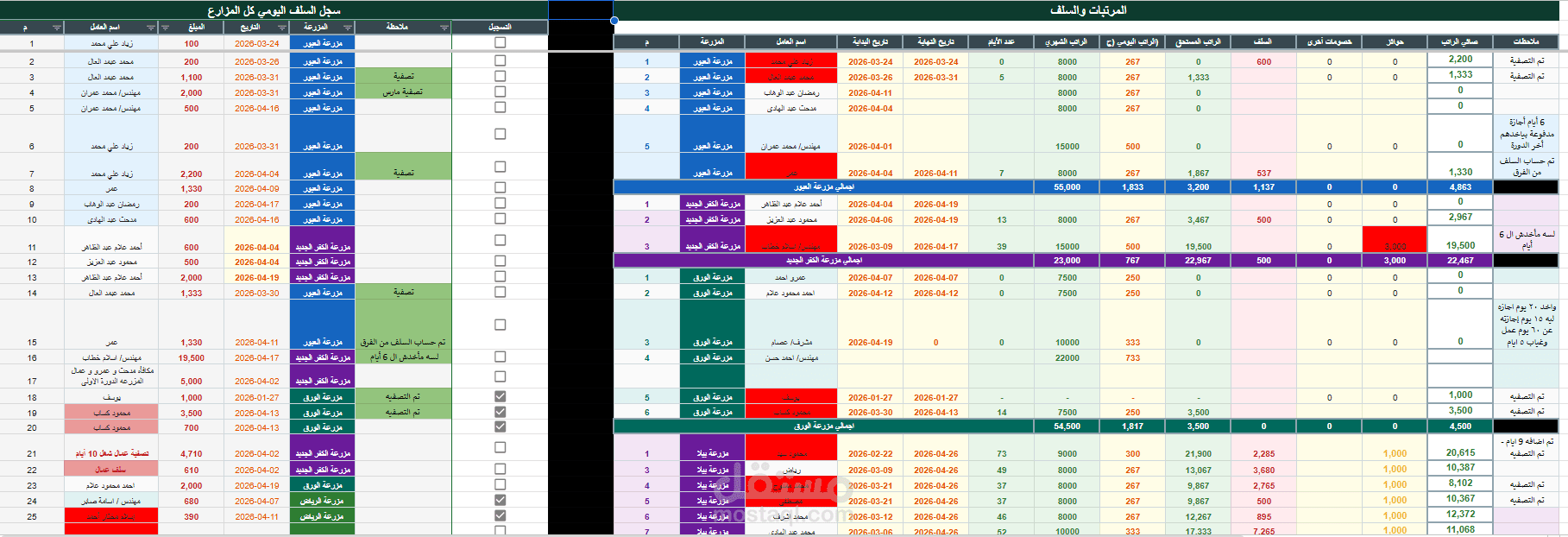Select the total row label اجمالي مزرعة العبور

point(823,186)
